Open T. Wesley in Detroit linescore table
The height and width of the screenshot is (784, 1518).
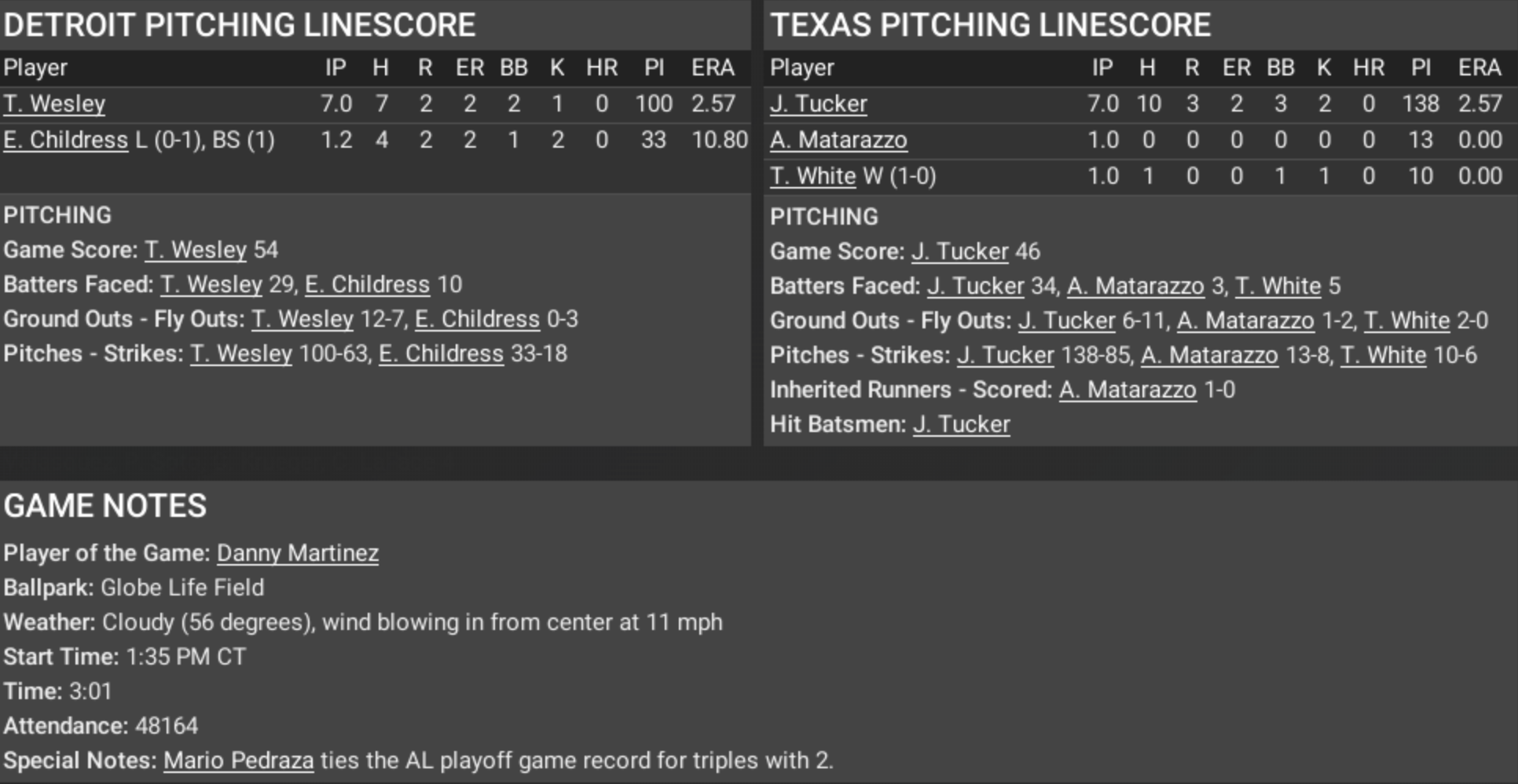[x=54, y=104]
